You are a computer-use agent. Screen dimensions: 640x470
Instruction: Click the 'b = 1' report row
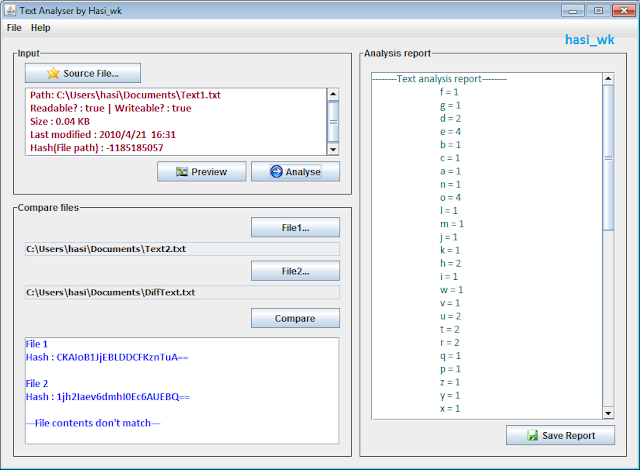click(x=450, y=144)
